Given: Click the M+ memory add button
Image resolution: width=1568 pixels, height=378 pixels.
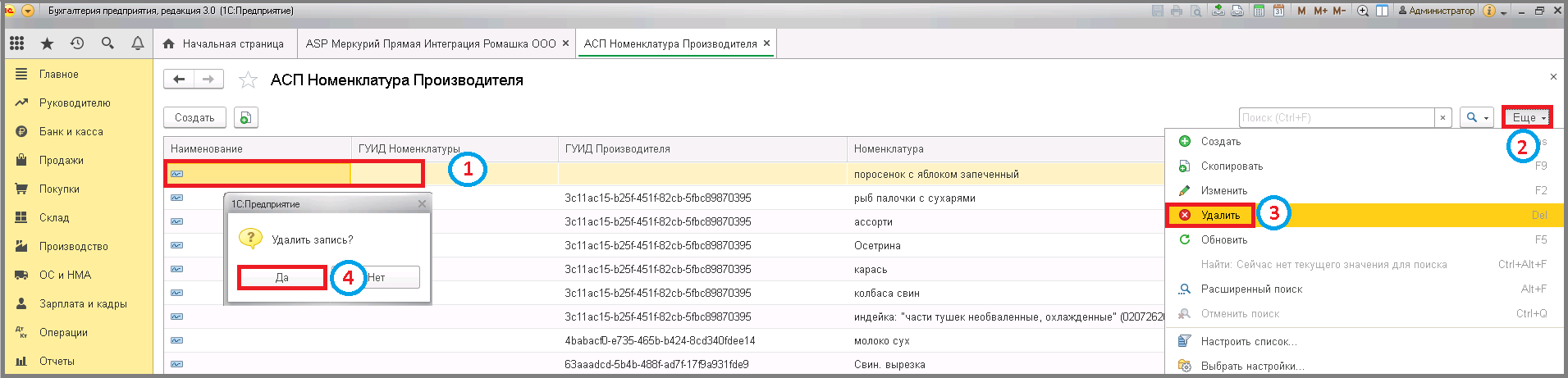Looking at the screenshot, I should (1320, 11).
